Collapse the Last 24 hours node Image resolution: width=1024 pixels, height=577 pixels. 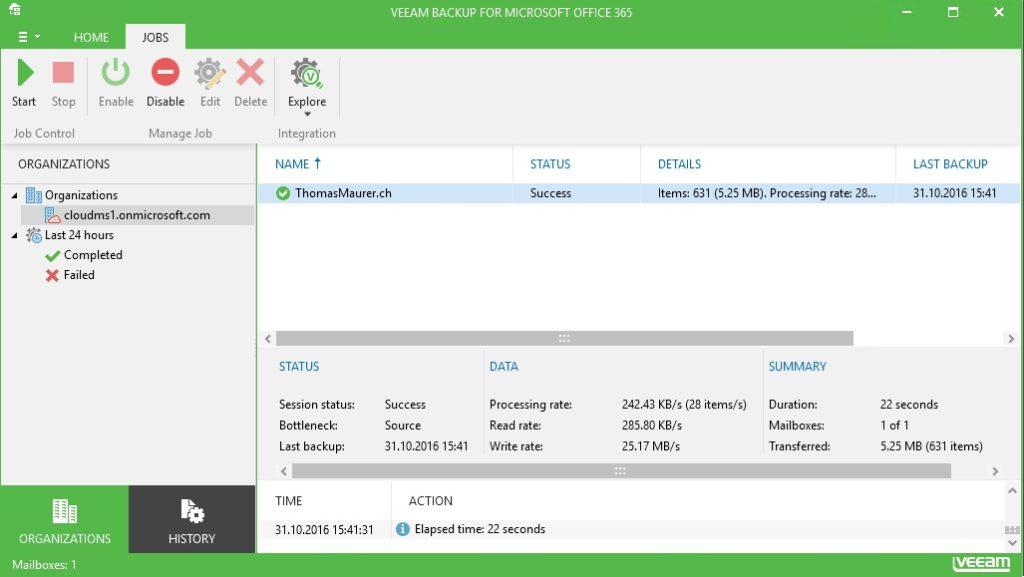pyautogui.click(x=14, y=235)
